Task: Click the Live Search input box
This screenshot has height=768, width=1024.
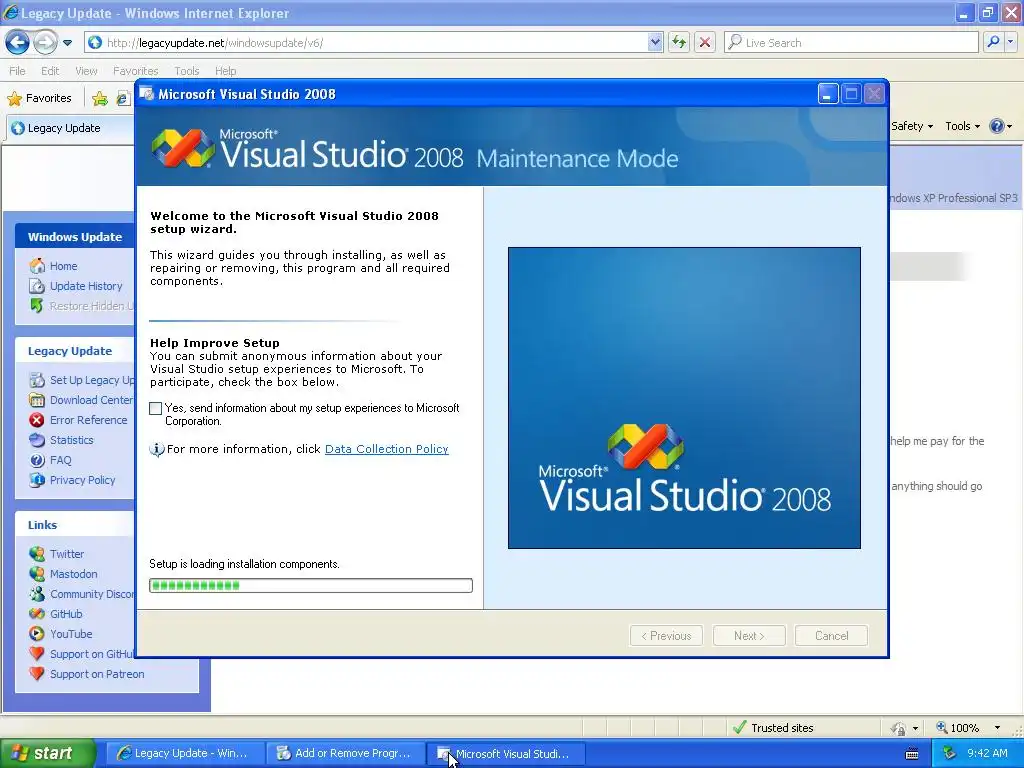Action: tap(851, 43)
